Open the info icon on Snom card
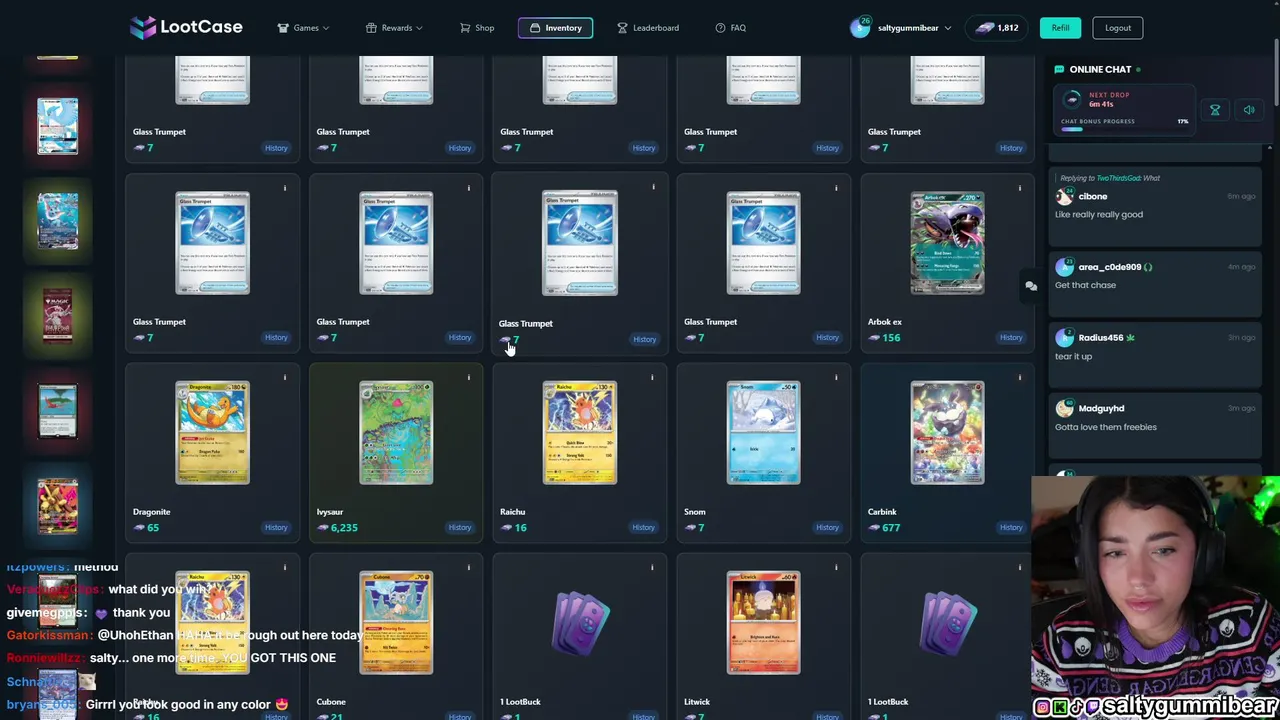 [836, 377]
